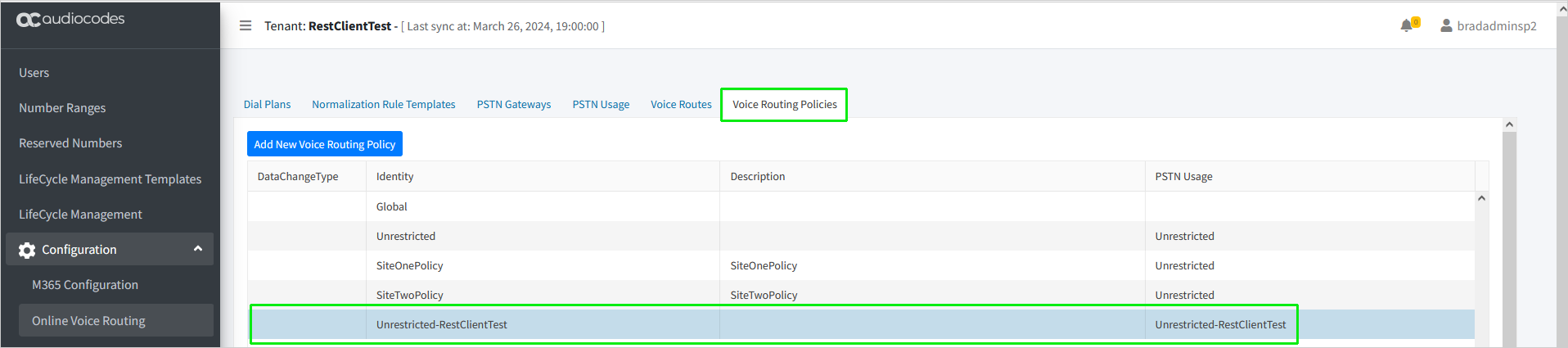
Task: Click the Configuration gear icon
Action: click(27, 250)
